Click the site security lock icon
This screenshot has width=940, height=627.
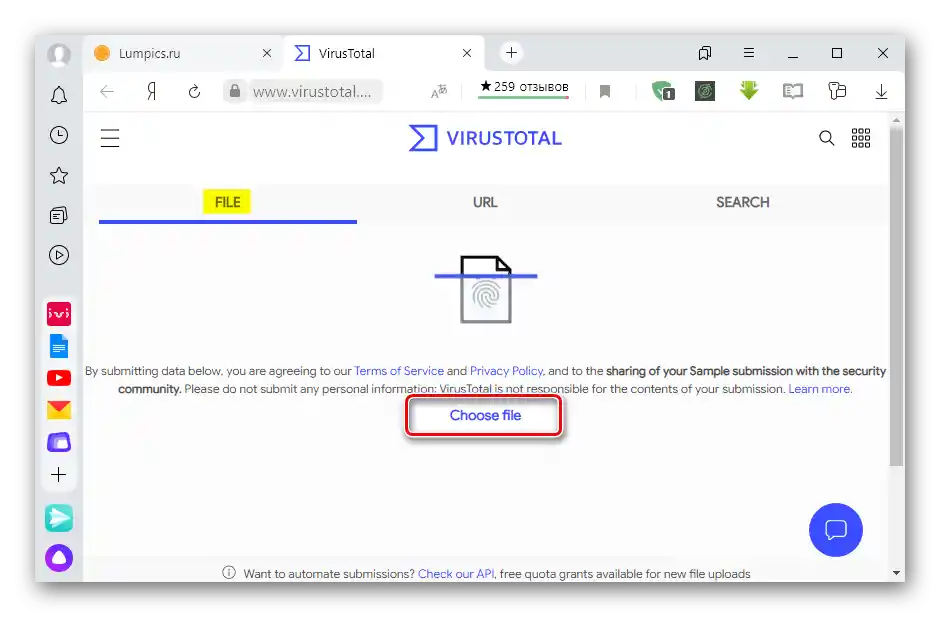point(235,91)
